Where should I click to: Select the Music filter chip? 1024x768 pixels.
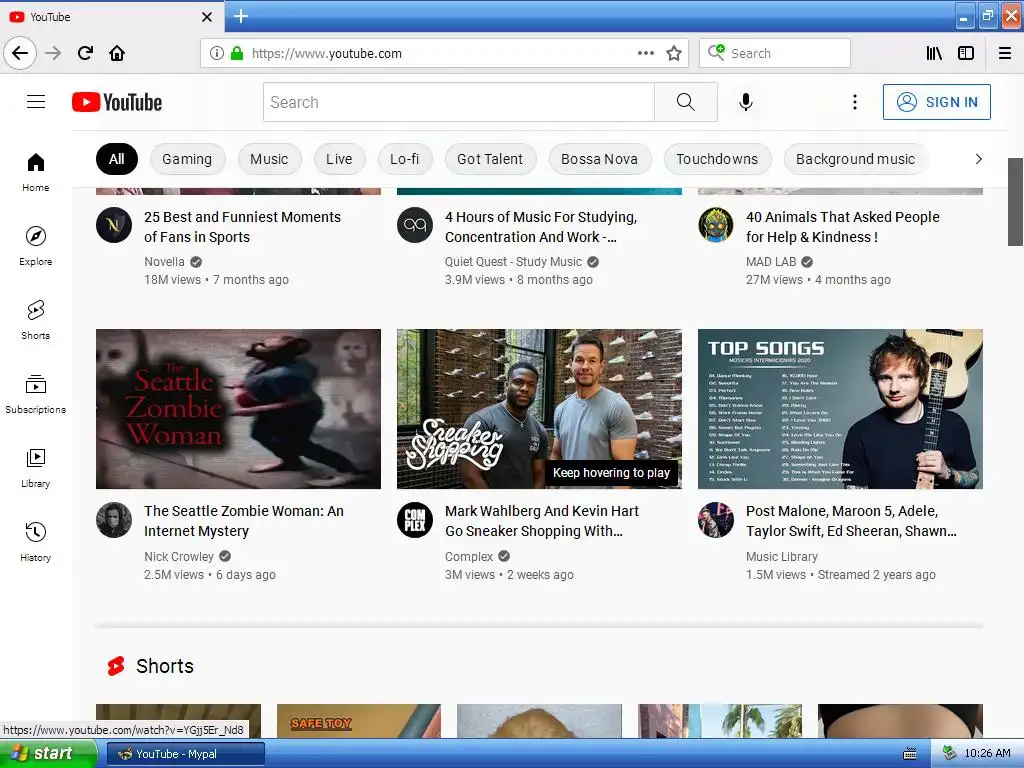[x=269, y=159]
